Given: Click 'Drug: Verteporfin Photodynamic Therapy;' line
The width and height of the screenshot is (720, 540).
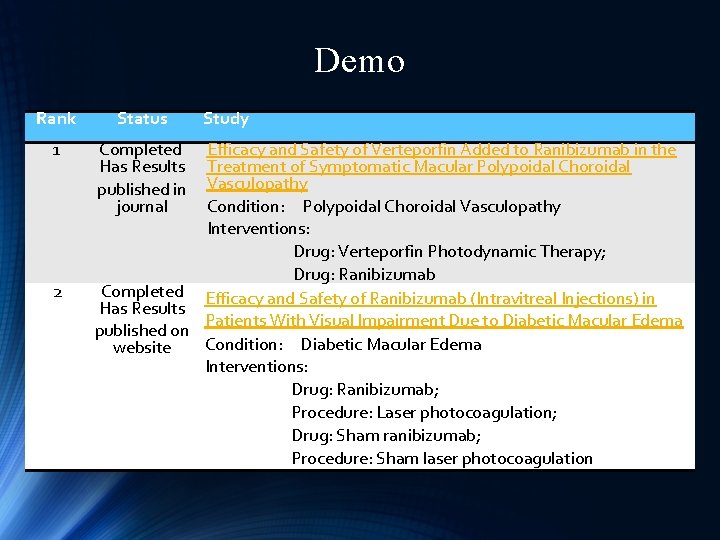Looking at the screenshot, I should click(450, 252).
